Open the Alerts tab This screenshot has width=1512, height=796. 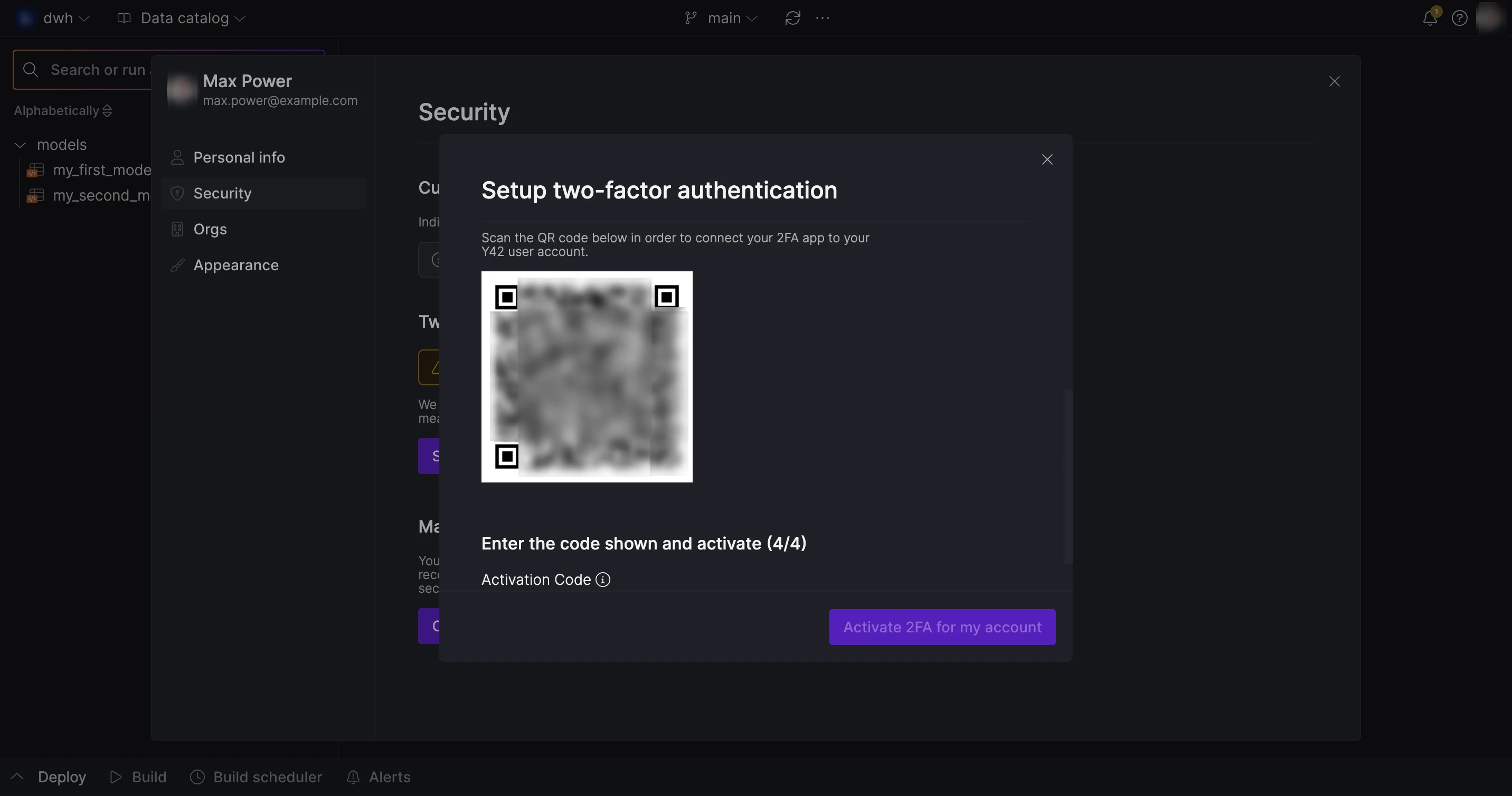(379, 777)
